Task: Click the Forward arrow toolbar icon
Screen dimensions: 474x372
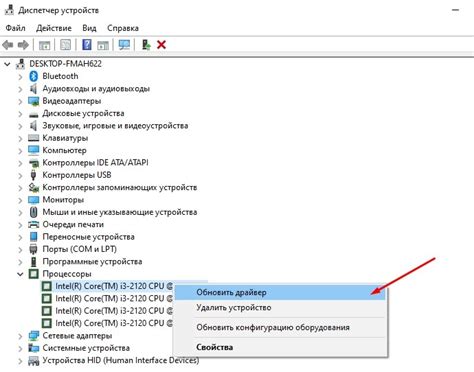Action: [23, 45]
